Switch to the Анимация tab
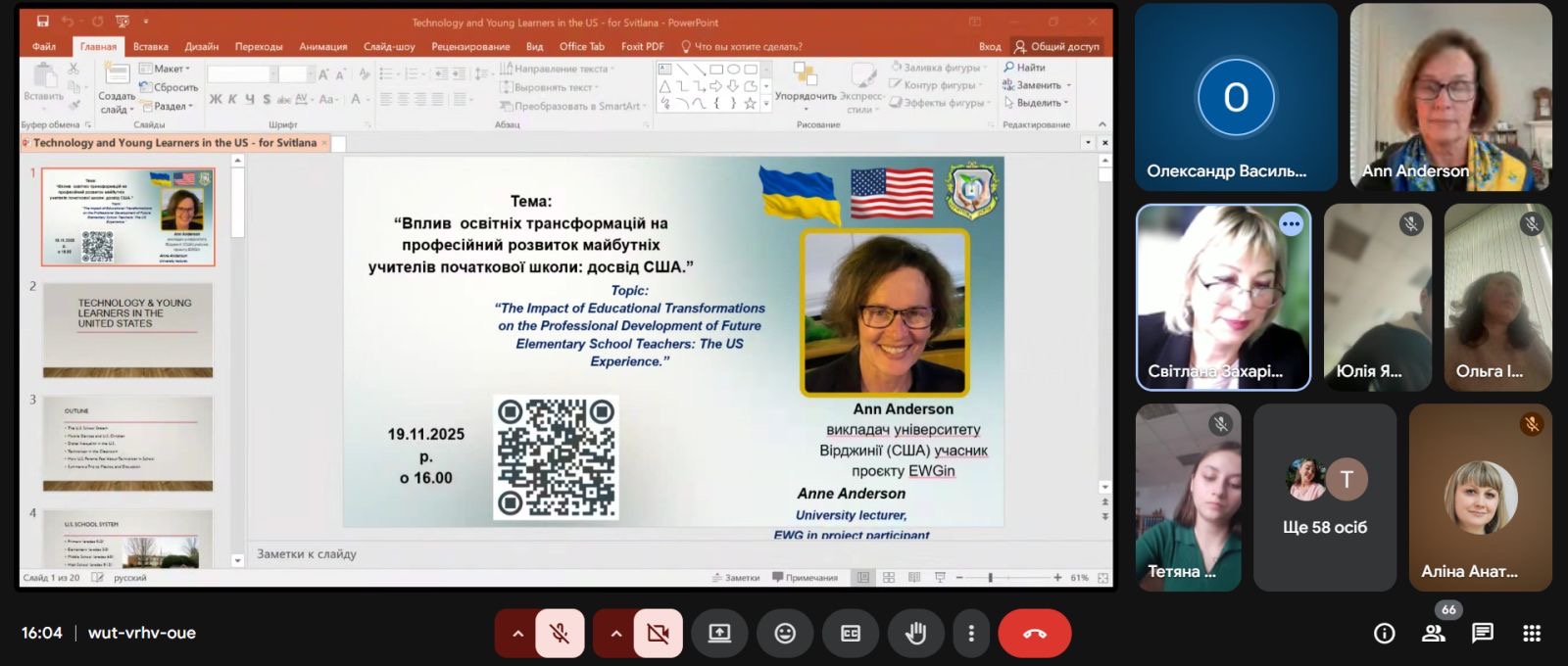The width and height of the screenshot is (1568, 666). click(323, 46)
